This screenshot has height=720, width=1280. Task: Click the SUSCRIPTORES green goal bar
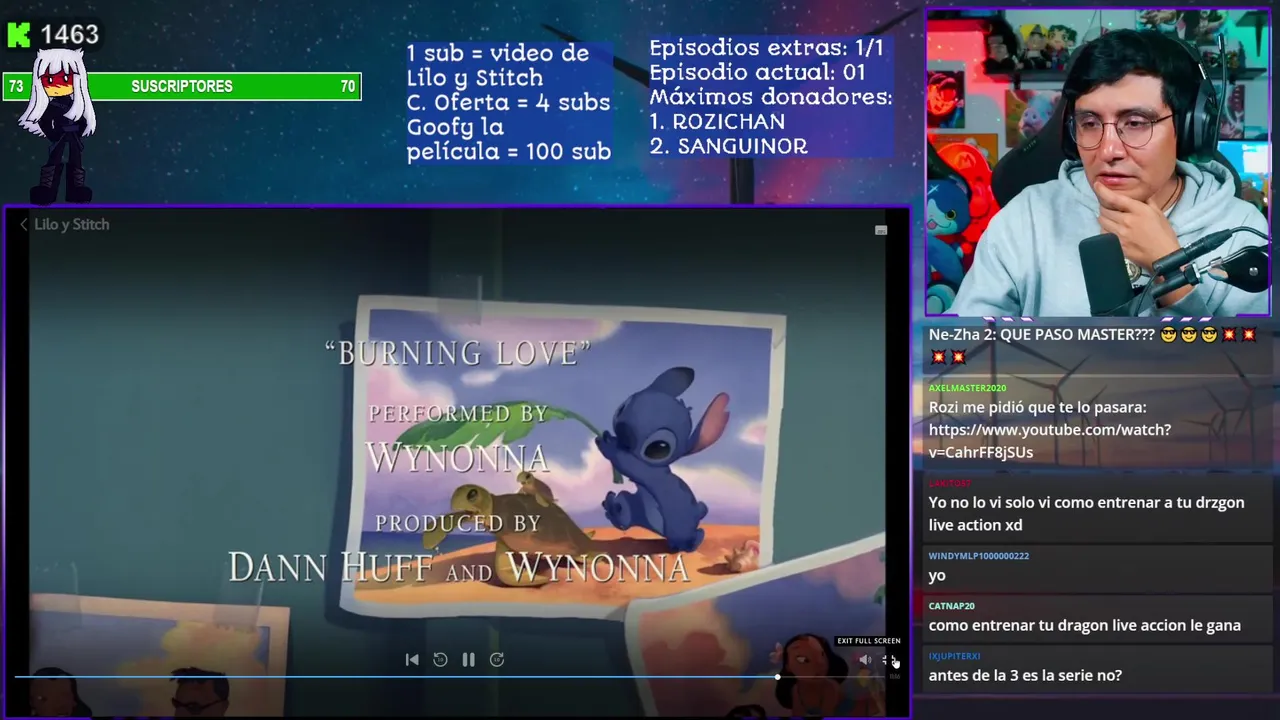[x=182, y=87]
